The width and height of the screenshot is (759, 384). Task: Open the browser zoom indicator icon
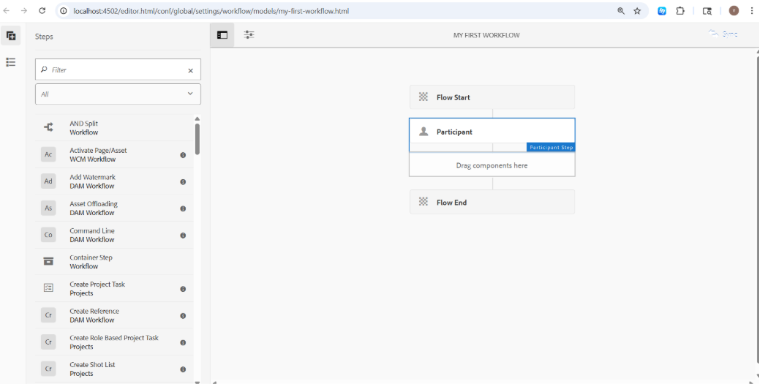coord(621,11)
